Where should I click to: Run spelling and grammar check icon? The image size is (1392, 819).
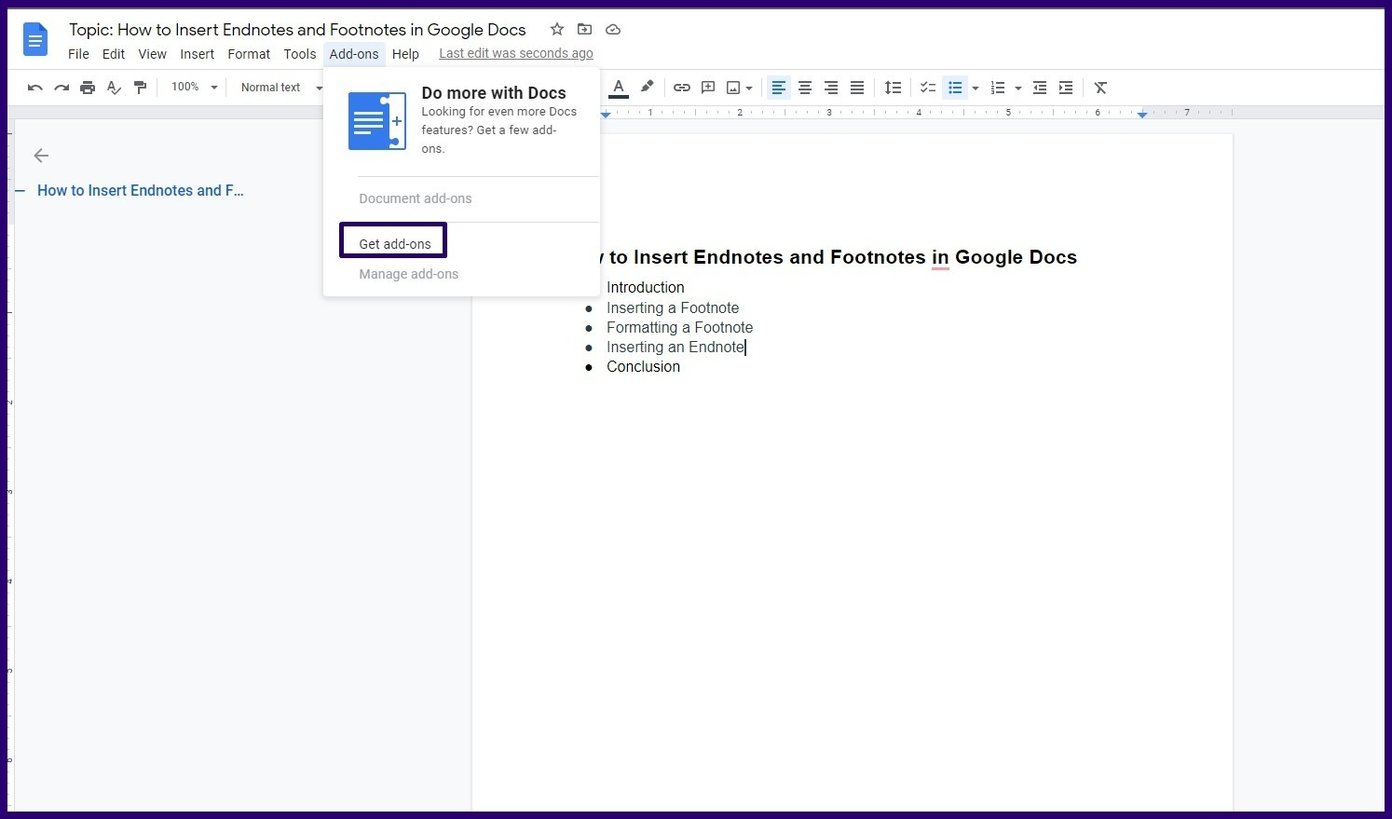114,88
